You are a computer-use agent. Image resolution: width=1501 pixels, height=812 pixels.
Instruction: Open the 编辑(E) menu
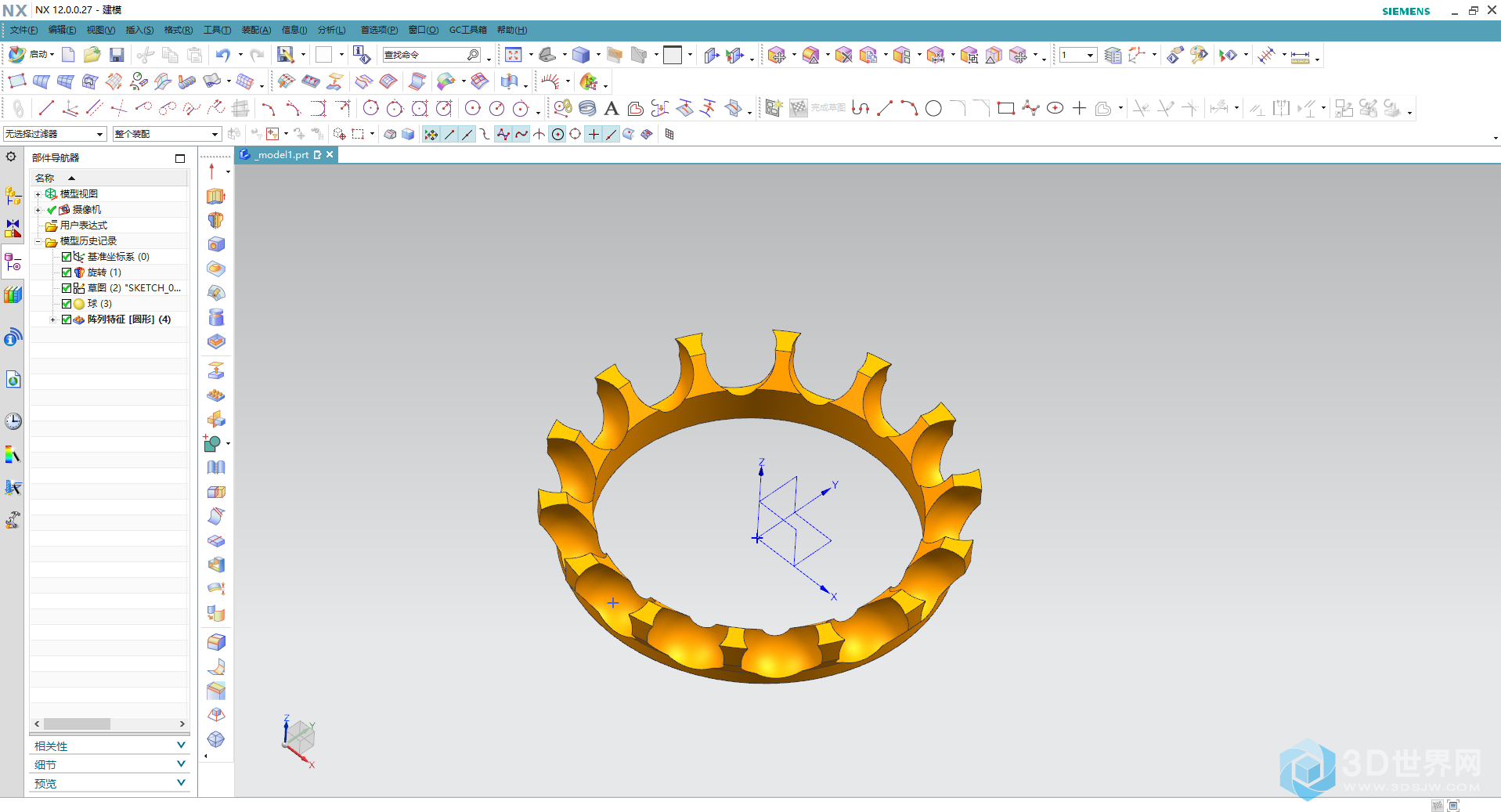click(x=62, y=30)
